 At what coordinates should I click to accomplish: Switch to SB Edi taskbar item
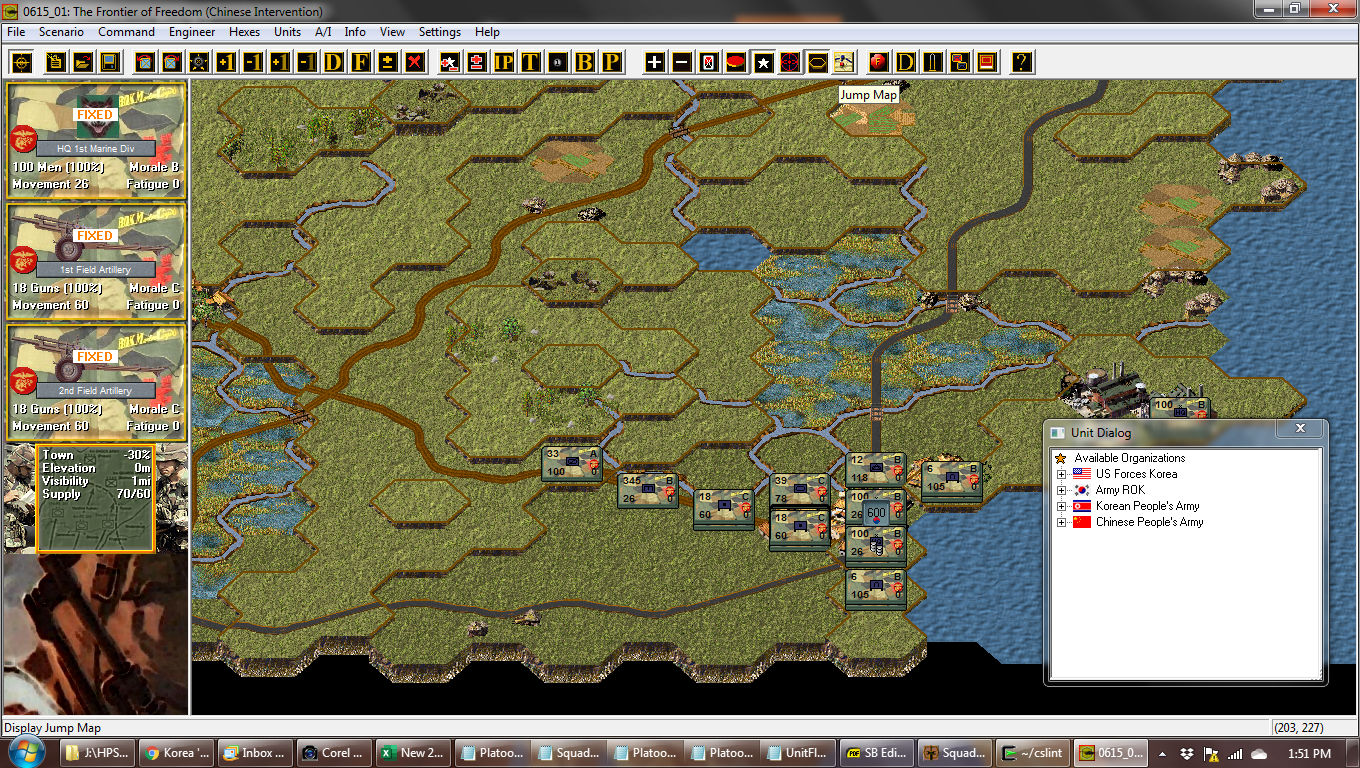coord(876,753)
